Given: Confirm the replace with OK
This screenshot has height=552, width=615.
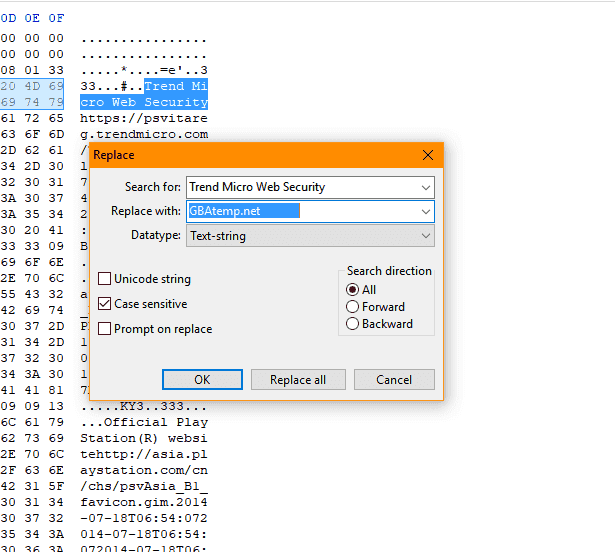Looking at the screenshot, I should tap(202, 380).
